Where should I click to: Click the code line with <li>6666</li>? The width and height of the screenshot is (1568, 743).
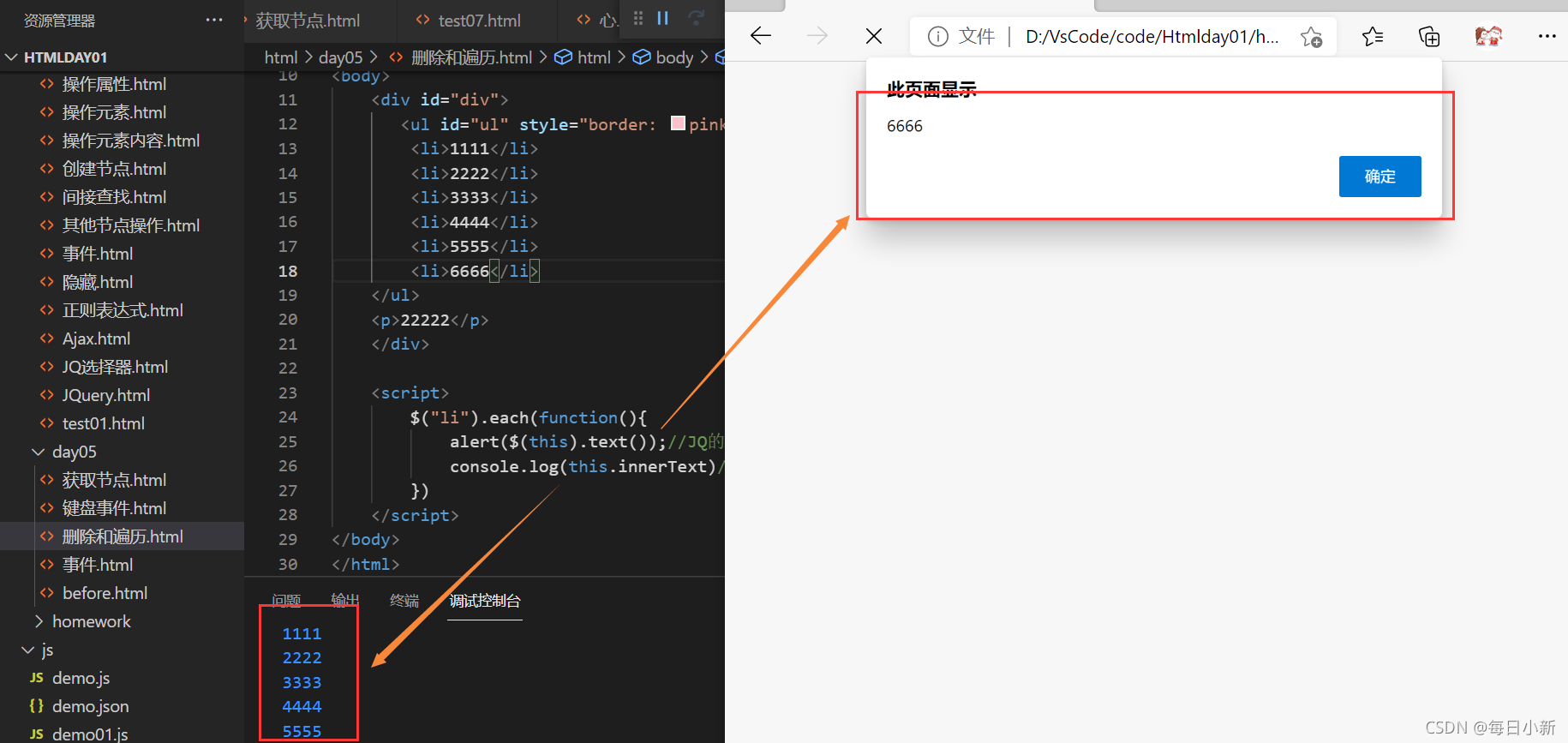coord(475,271)
